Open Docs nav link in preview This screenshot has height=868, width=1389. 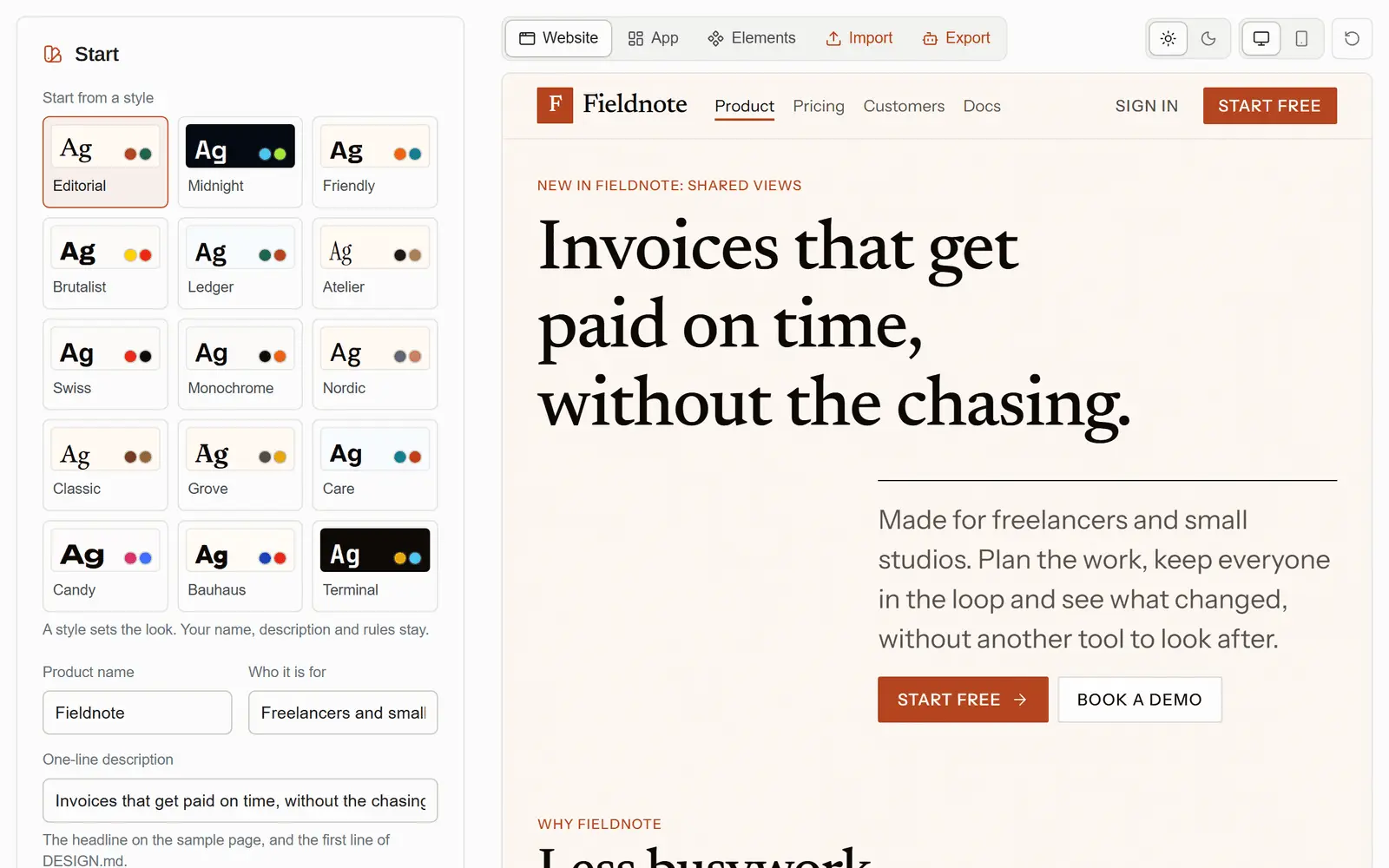pyautogui.click(x=982, y=106)
